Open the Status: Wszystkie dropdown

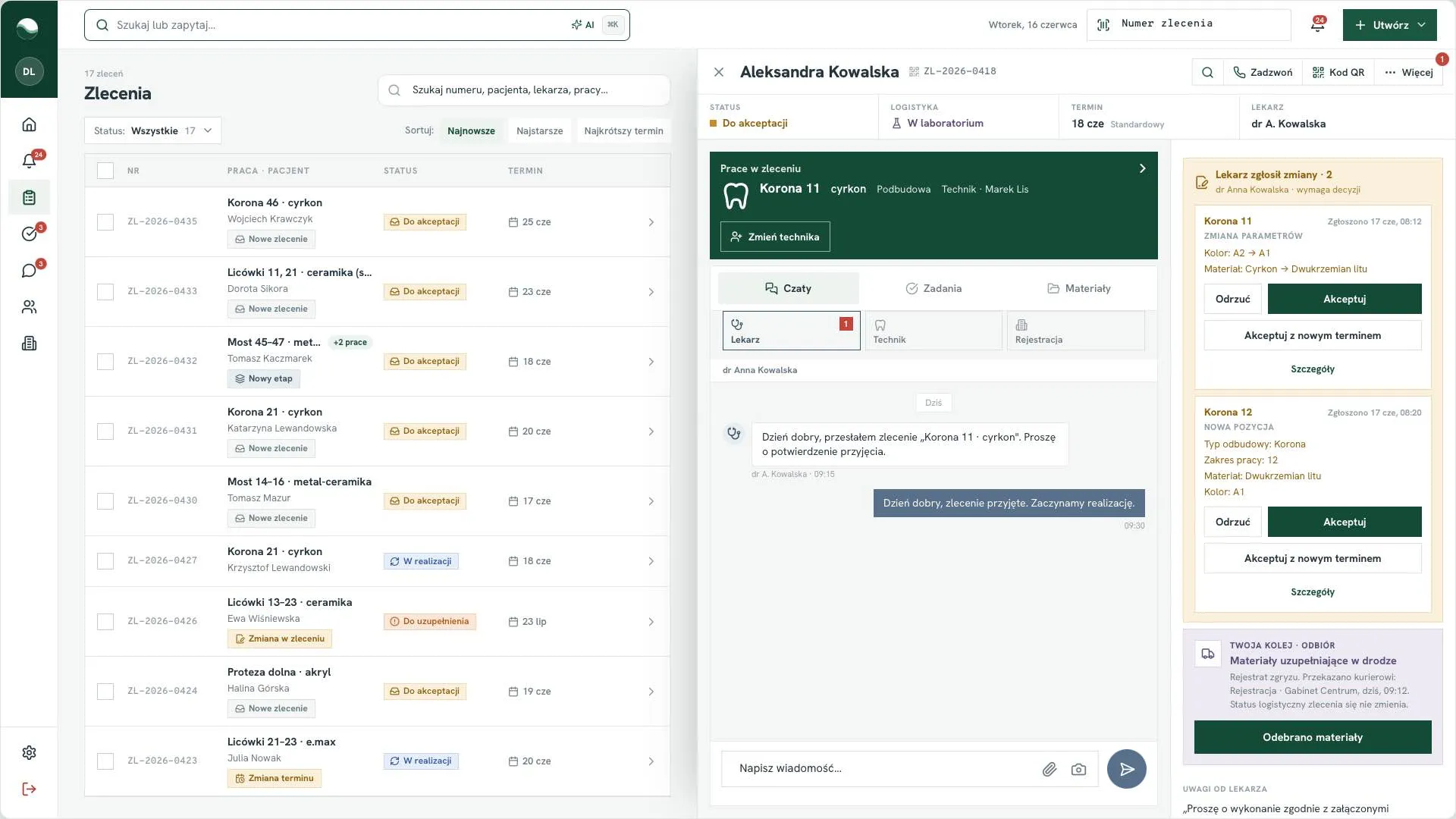click(x=152, y=130)
